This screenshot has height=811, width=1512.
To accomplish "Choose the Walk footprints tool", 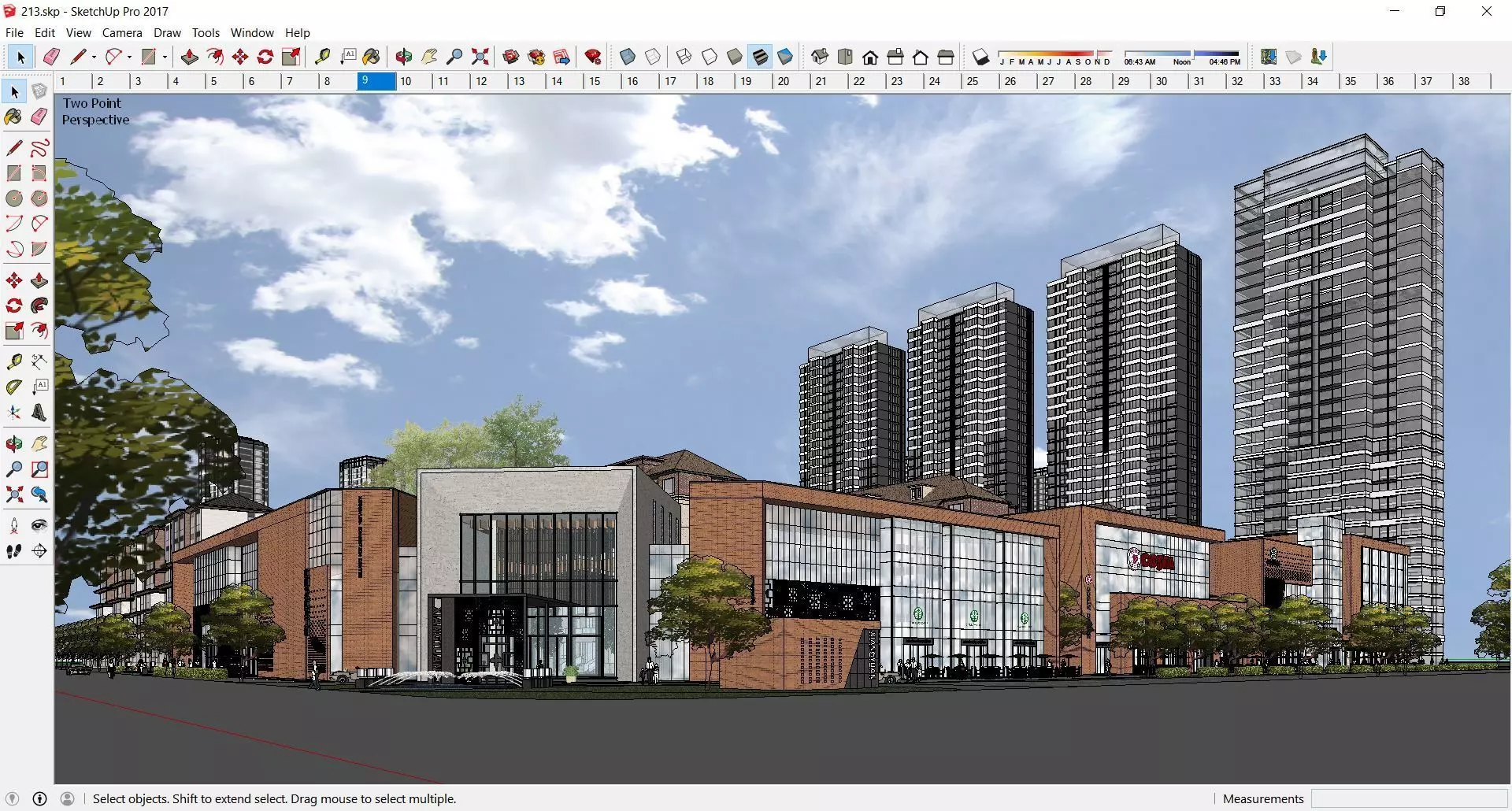I will click(x=14, y=551).
